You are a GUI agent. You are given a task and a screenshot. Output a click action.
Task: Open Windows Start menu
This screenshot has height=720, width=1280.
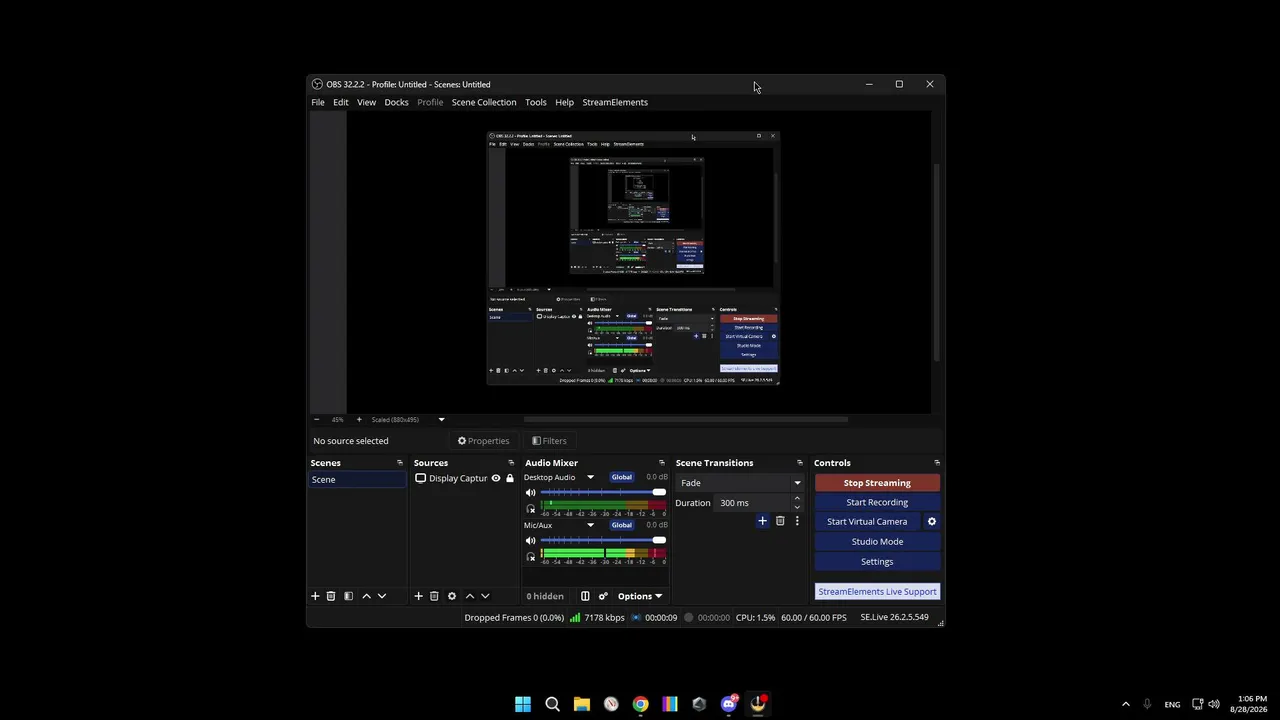click(x=523, y=704)
